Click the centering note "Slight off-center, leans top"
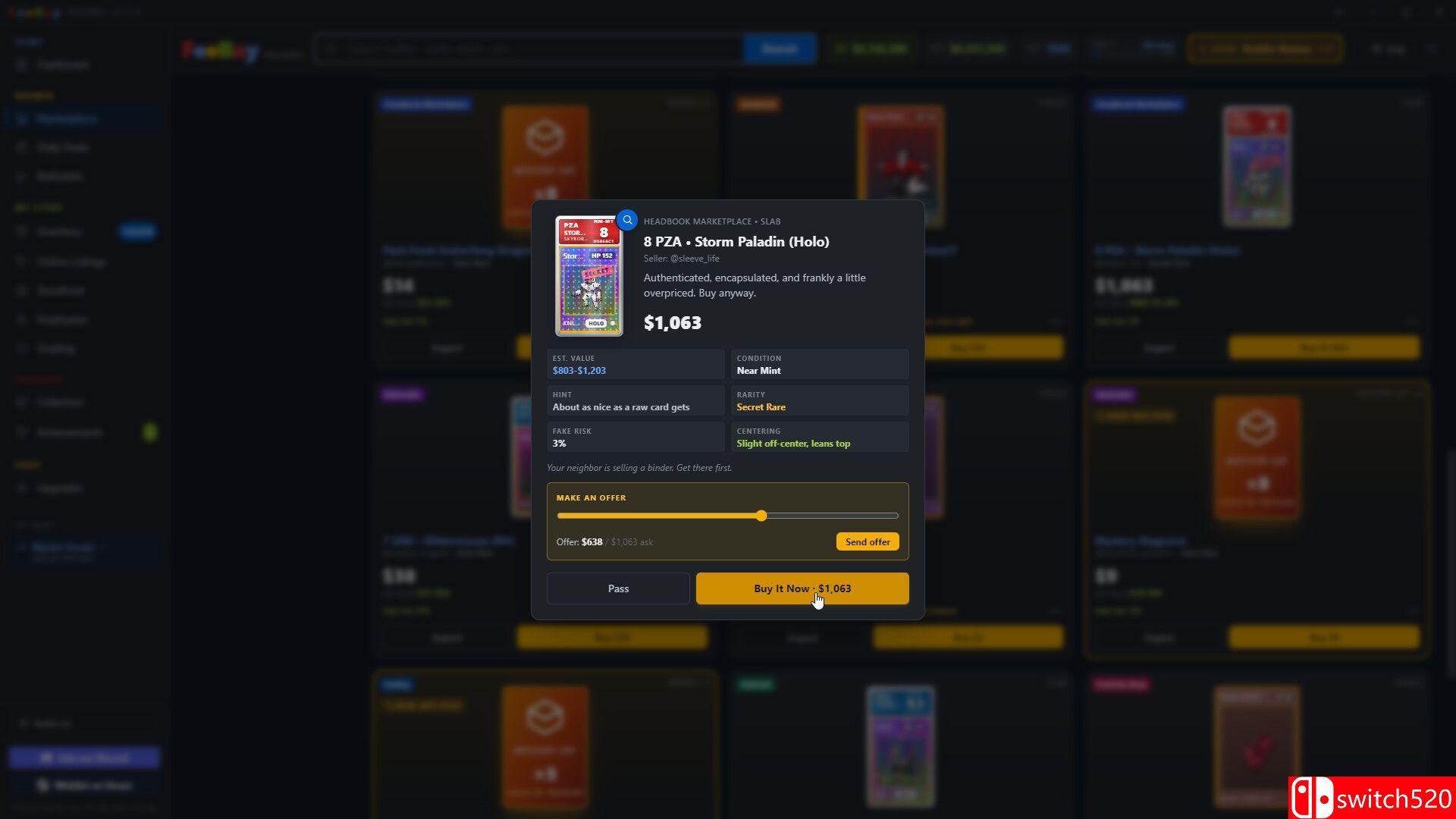The height and width of the screenshot is (819, 1456). [x=793, y=444]
